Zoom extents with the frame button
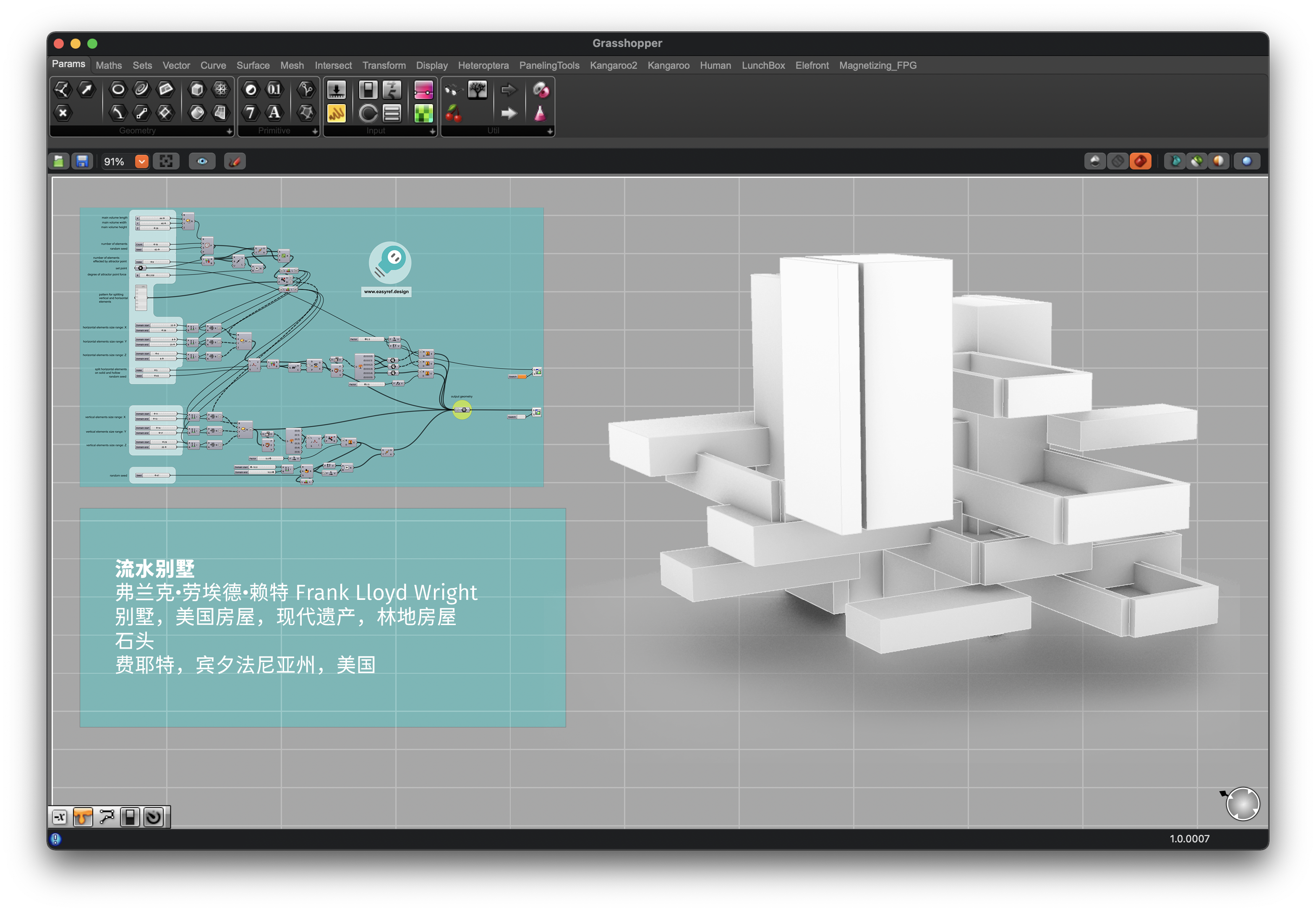This screenshot has width=1316, height=912. pos(166,162)
